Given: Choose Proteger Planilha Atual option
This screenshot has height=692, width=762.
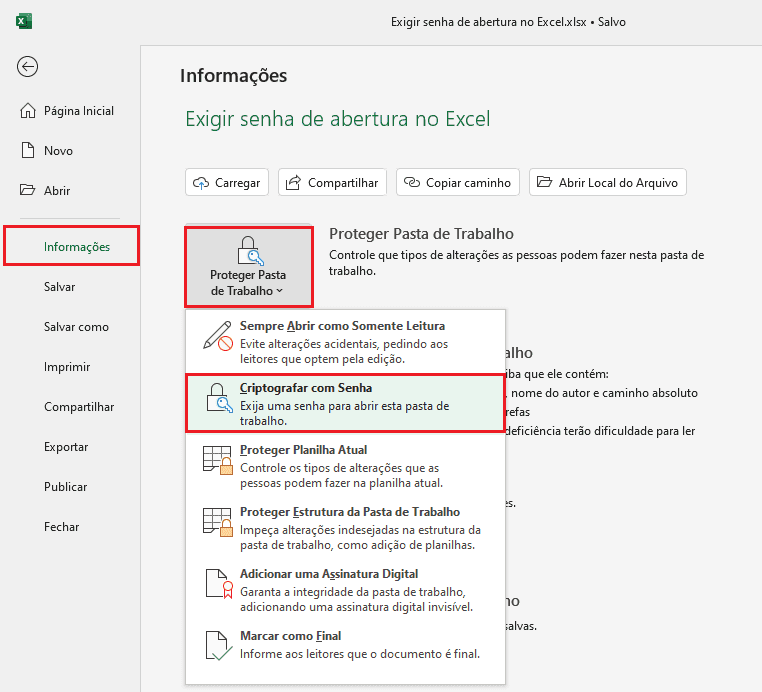Looking at the screenshot, I should click(x=346, y=466).
